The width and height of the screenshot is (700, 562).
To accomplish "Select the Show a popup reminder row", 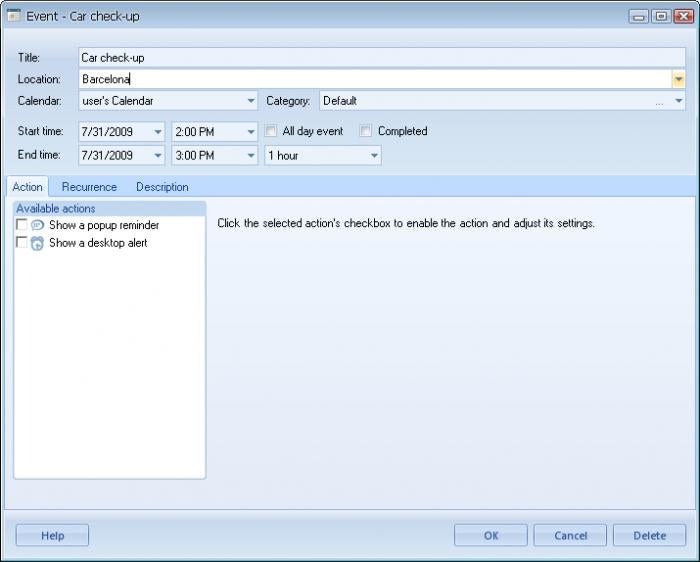I will [x=109, y=225].
